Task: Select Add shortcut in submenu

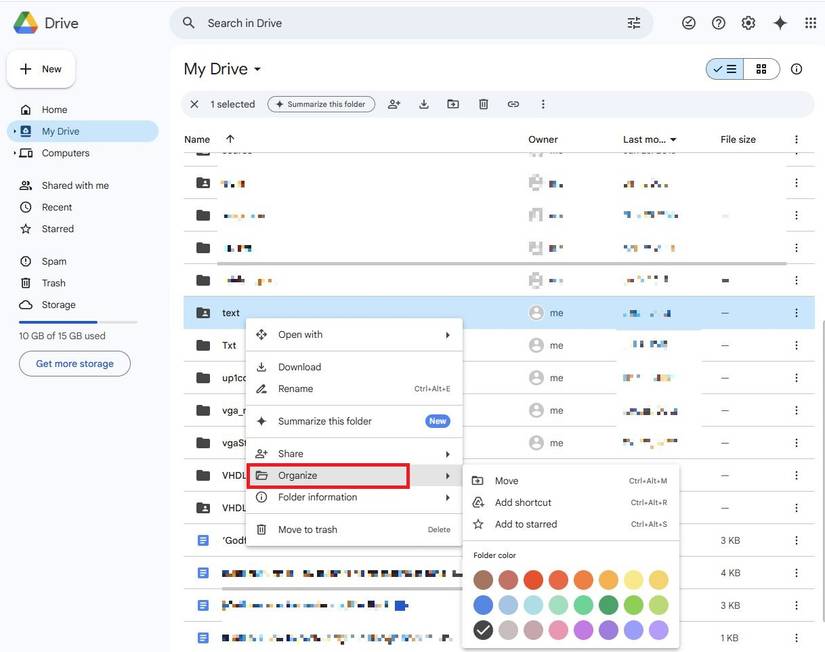Action: point(571,503)
